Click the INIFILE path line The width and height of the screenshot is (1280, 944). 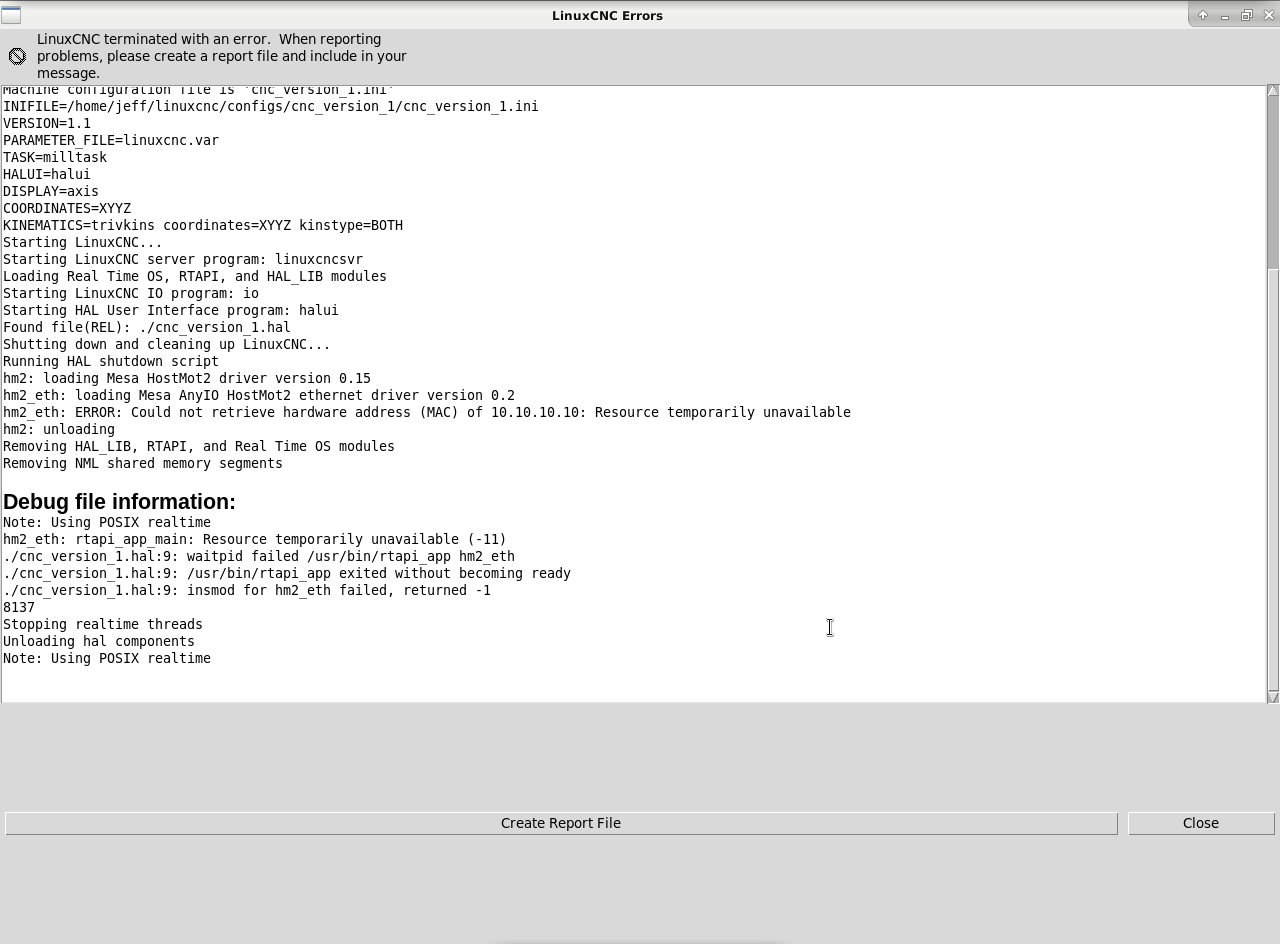271,106
